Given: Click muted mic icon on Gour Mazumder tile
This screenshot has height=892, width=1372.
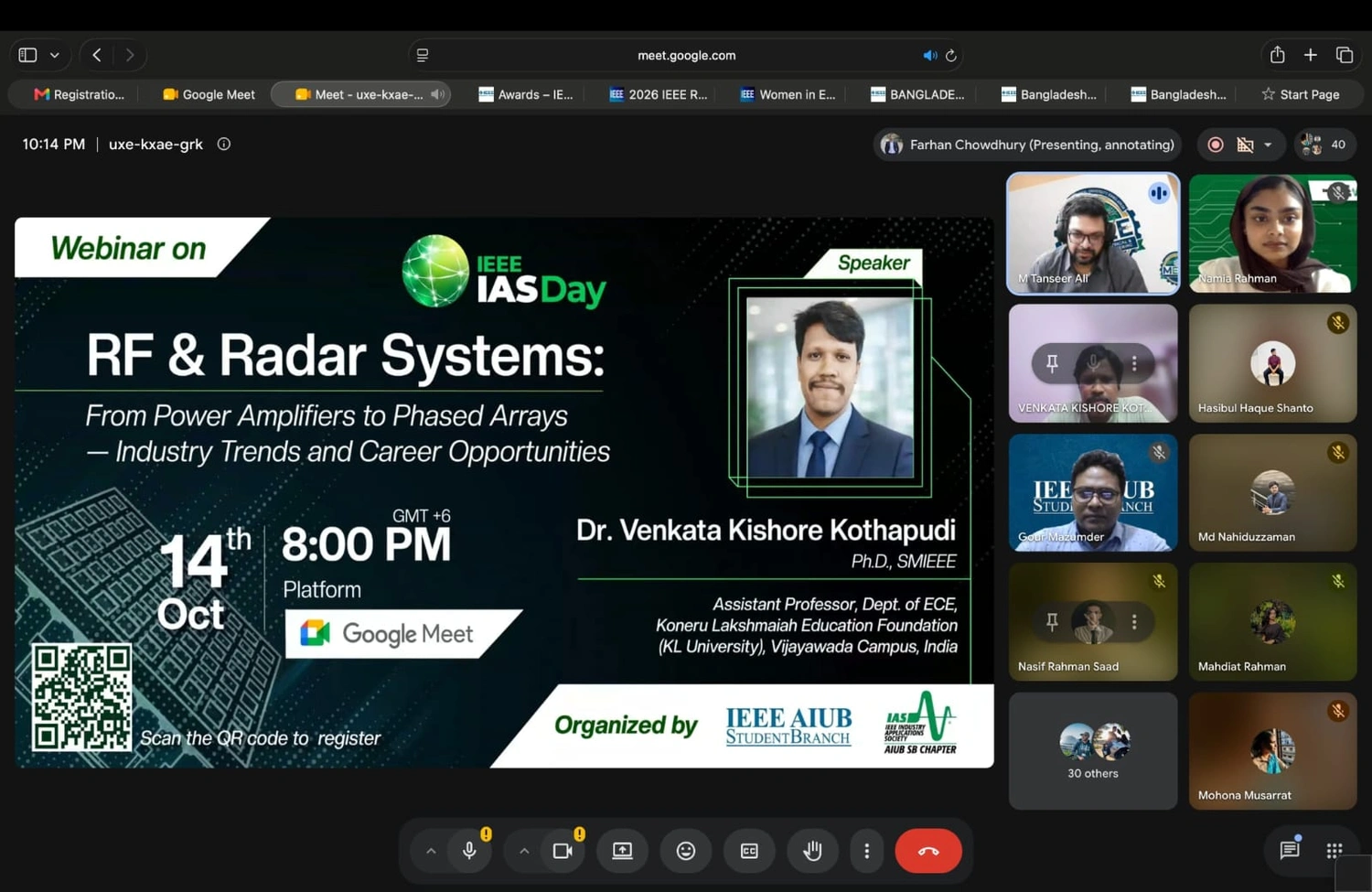Looking at the screenshot, I should click(1159, 452).
